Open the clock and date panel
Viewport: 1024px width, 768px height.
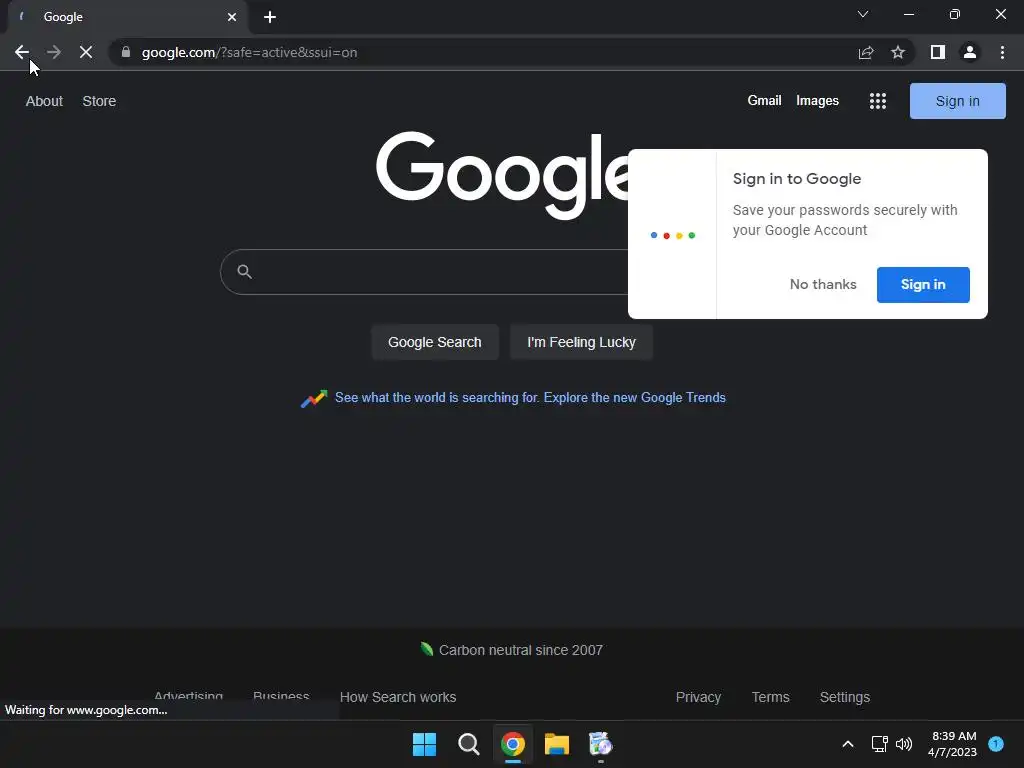(x=952, y=744)
